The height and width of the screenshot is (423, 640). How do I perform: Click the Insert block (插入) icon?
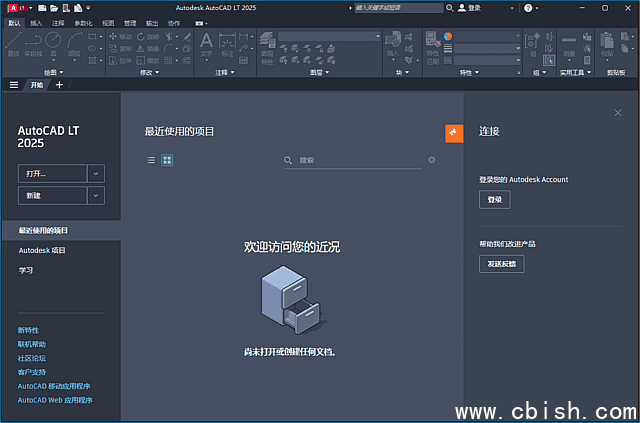tap(393, 45)
